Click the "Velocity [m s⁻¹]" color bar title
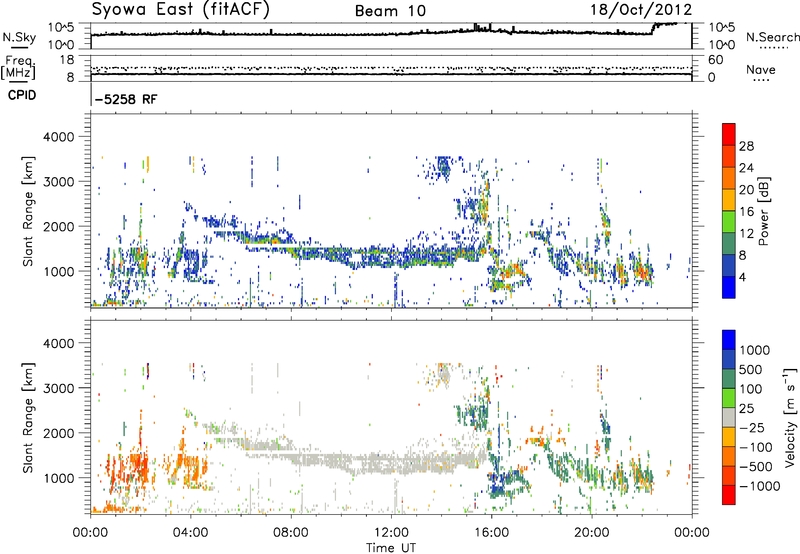The image size is (800, 554). [790, 417]
